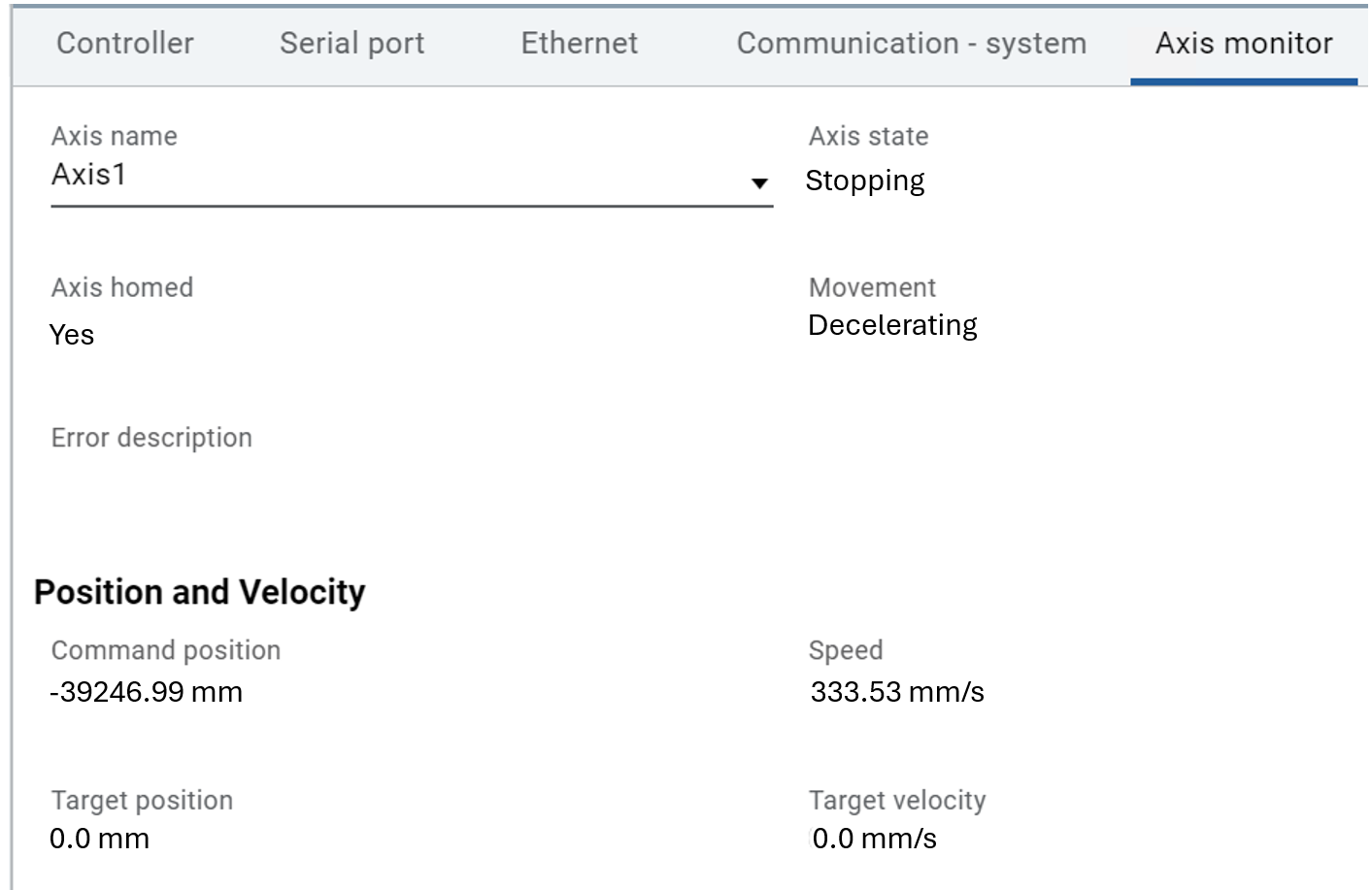
Task: Click the Axis name label
Action: (115, 136)
